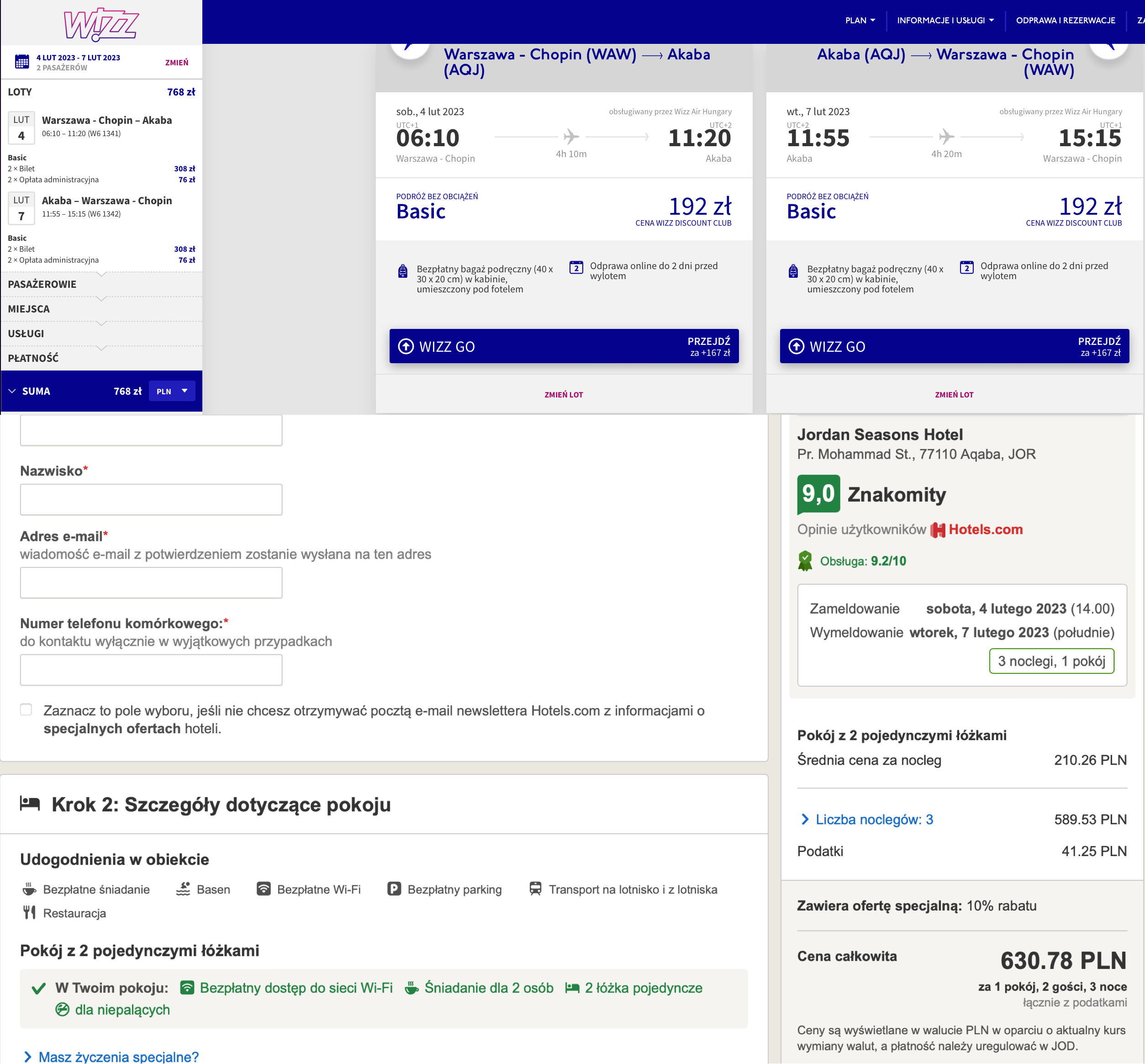Open INFORMACJE I USŁUGI dropdown menu
1145x1064 pixels.
point(945,20)
